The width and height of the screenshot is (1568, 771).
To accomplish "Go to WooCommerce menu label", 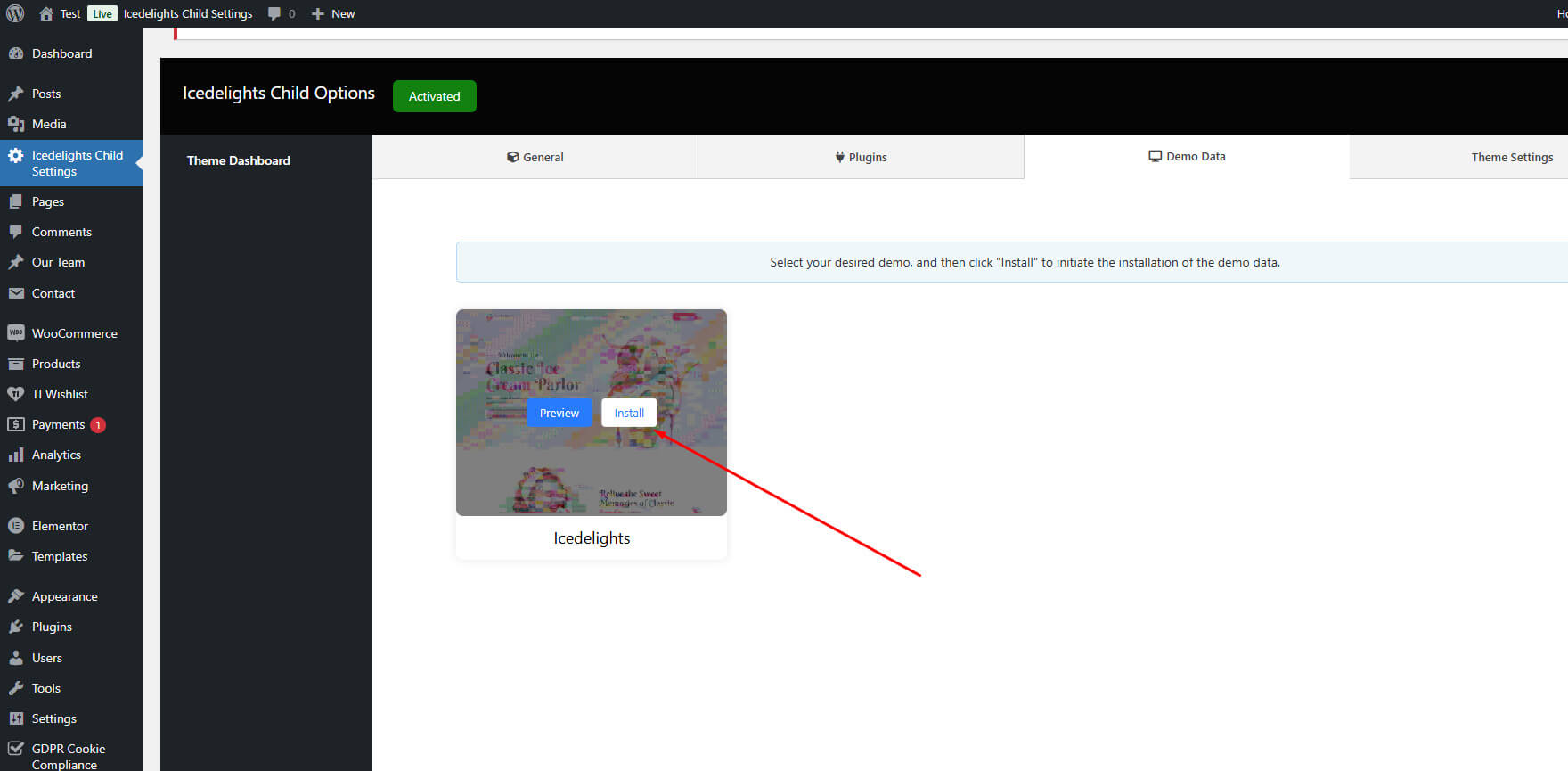I will 75,333.
